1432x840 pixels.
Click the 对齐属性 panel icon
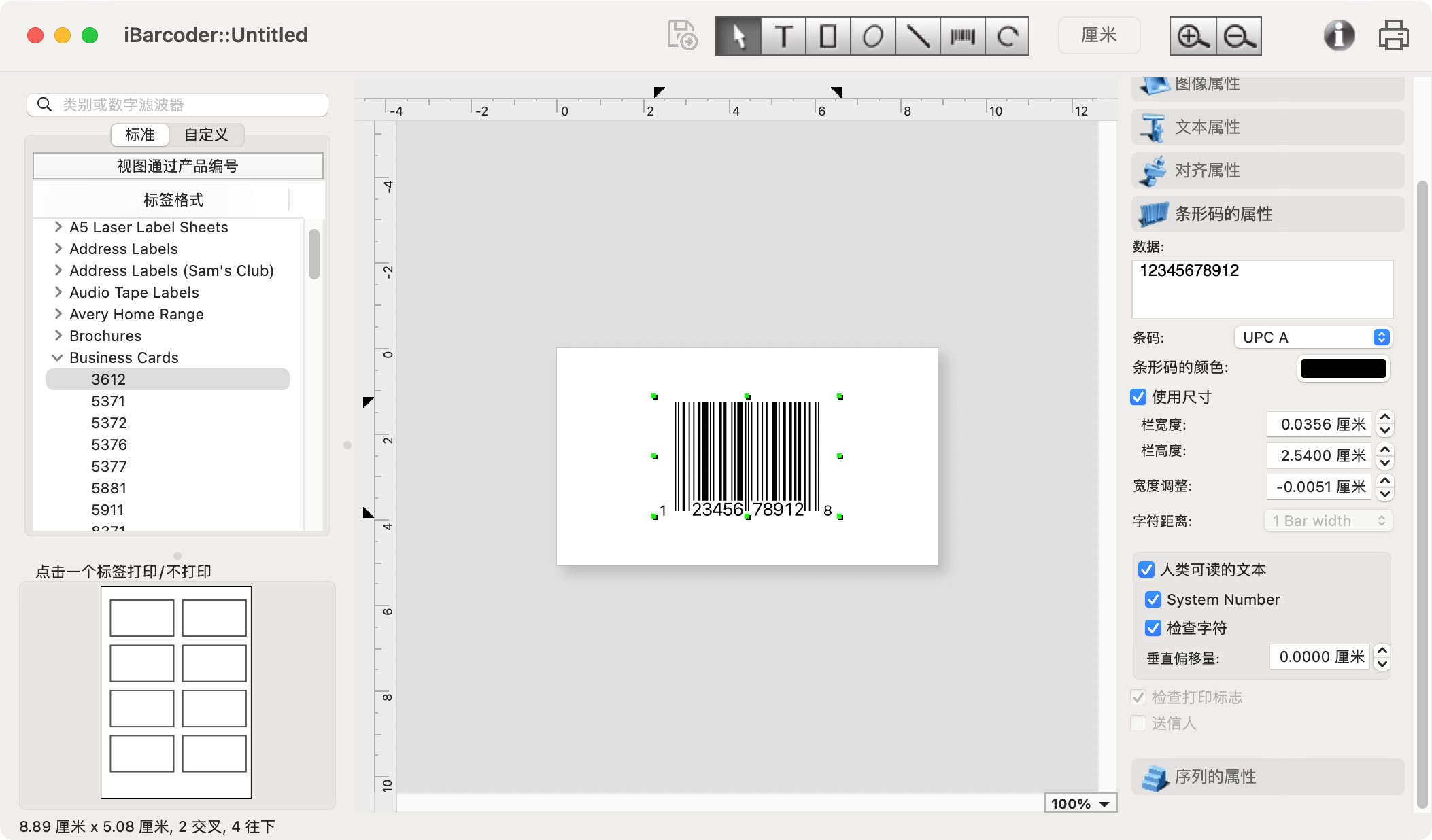click(x=1153, y=171)
